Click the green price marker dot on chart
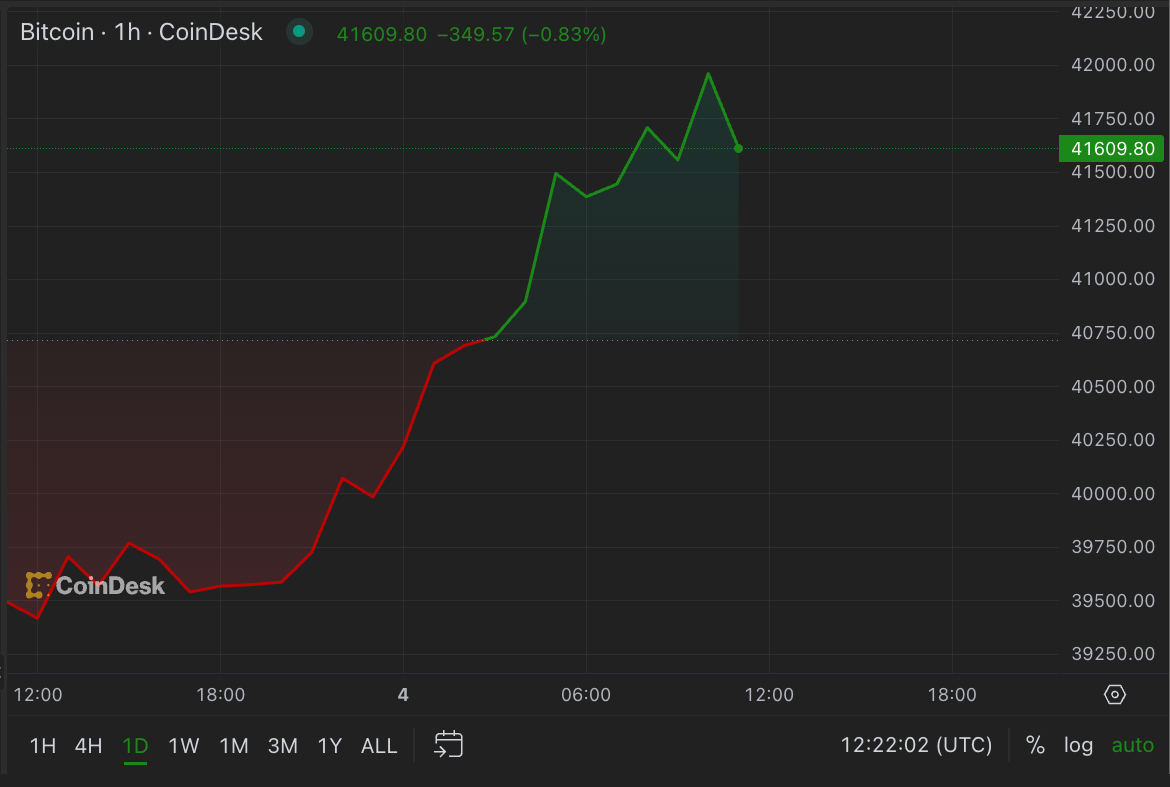The image size is (1170, 787). (x=738, y=148)
